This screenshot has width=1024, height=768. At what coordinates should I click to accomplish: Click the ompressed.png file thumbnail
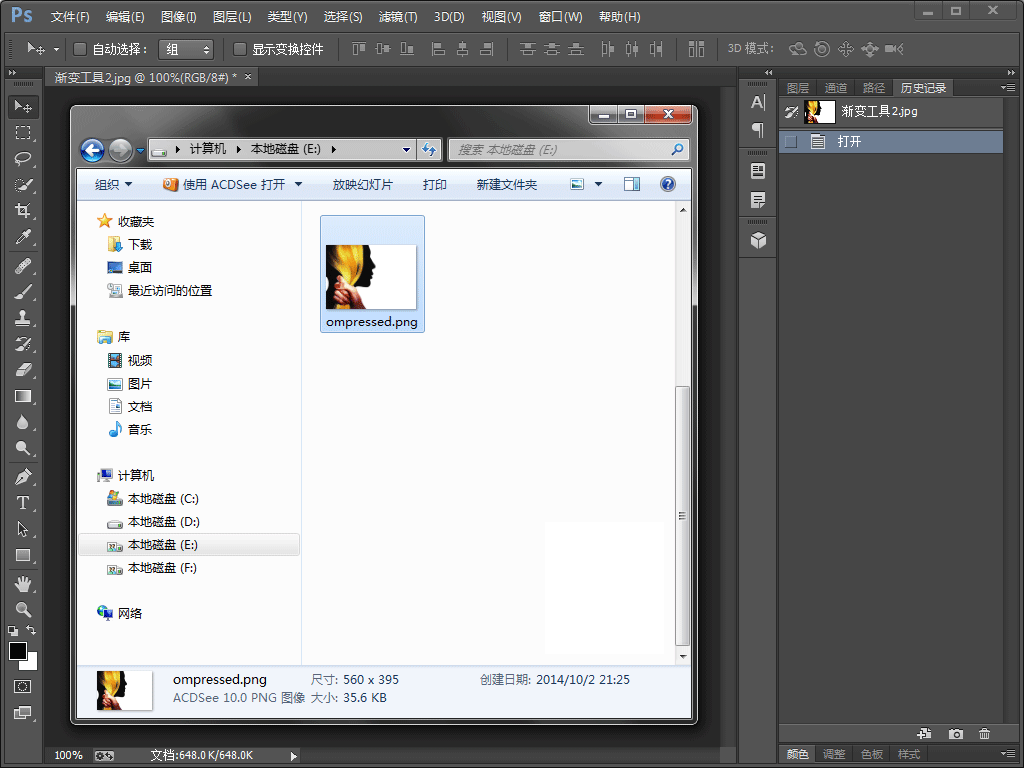[x=371, y=277]
